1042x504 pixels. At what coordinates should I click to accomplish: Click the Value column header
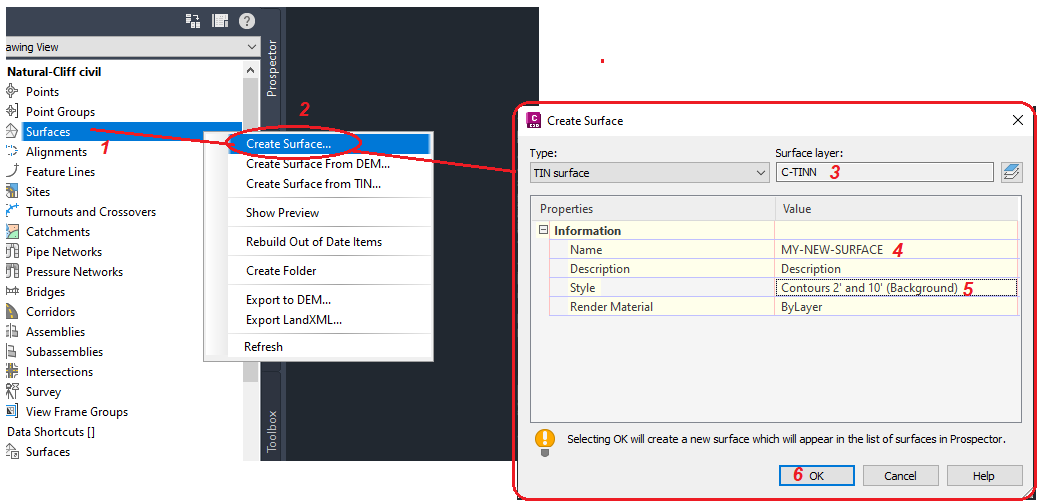pyautogui.click(x=896, y=209)
